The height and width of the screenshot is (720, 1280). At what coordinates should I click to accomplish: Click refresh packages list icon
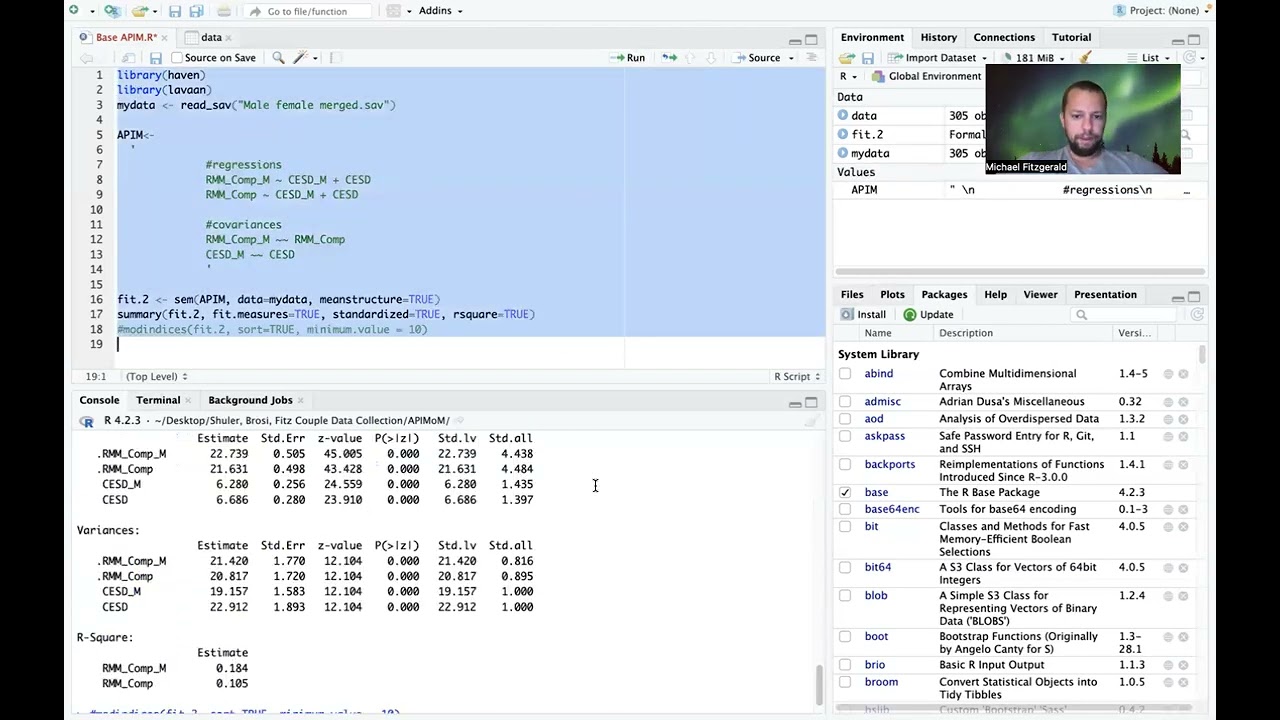click(x=1197, y=315)
